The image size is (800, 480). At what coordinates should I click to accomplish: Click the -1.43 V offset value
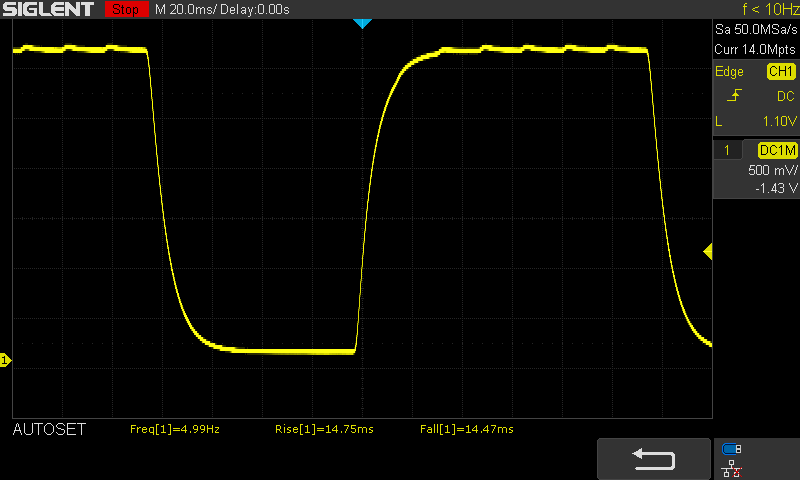coord(776,189)
